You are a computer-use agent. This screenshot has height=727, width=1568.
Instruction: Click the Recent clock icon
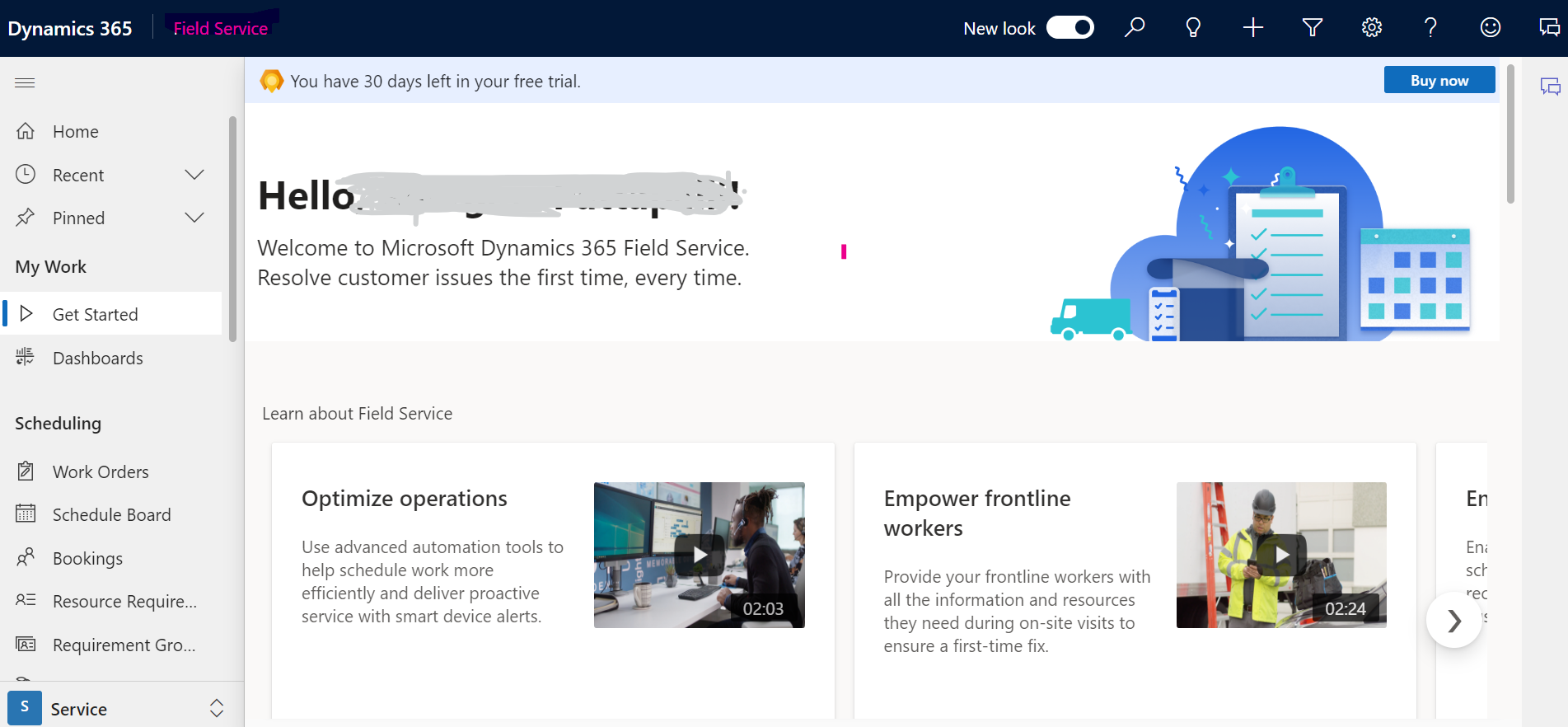pyautogui.click(x=26, y=175)
